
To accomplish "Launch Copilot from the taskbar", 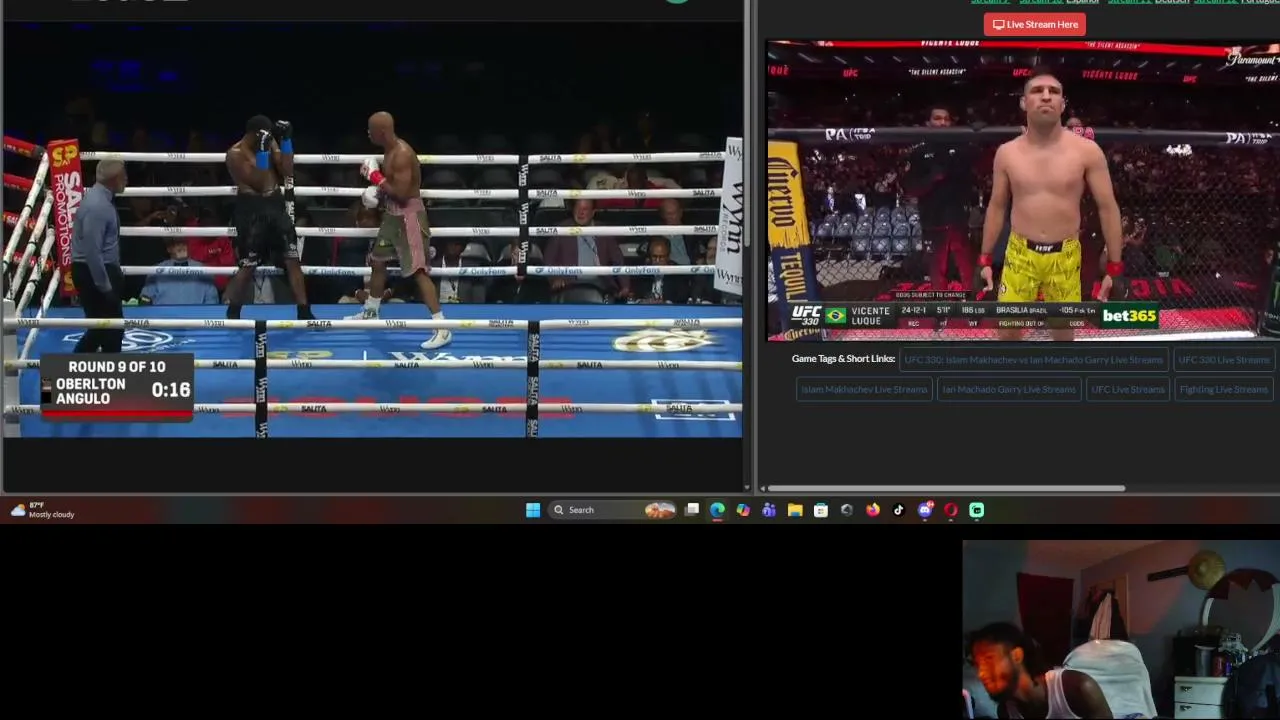I will click(x=743, y=510).
